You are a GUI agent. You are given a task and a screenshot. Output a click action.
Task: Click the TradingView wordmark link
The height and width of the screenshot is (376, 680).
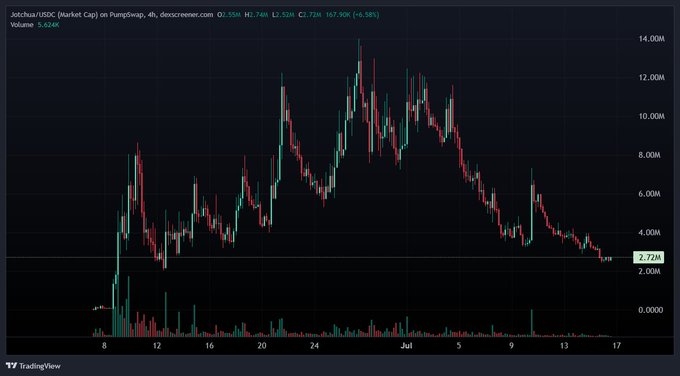coord(40,366)
